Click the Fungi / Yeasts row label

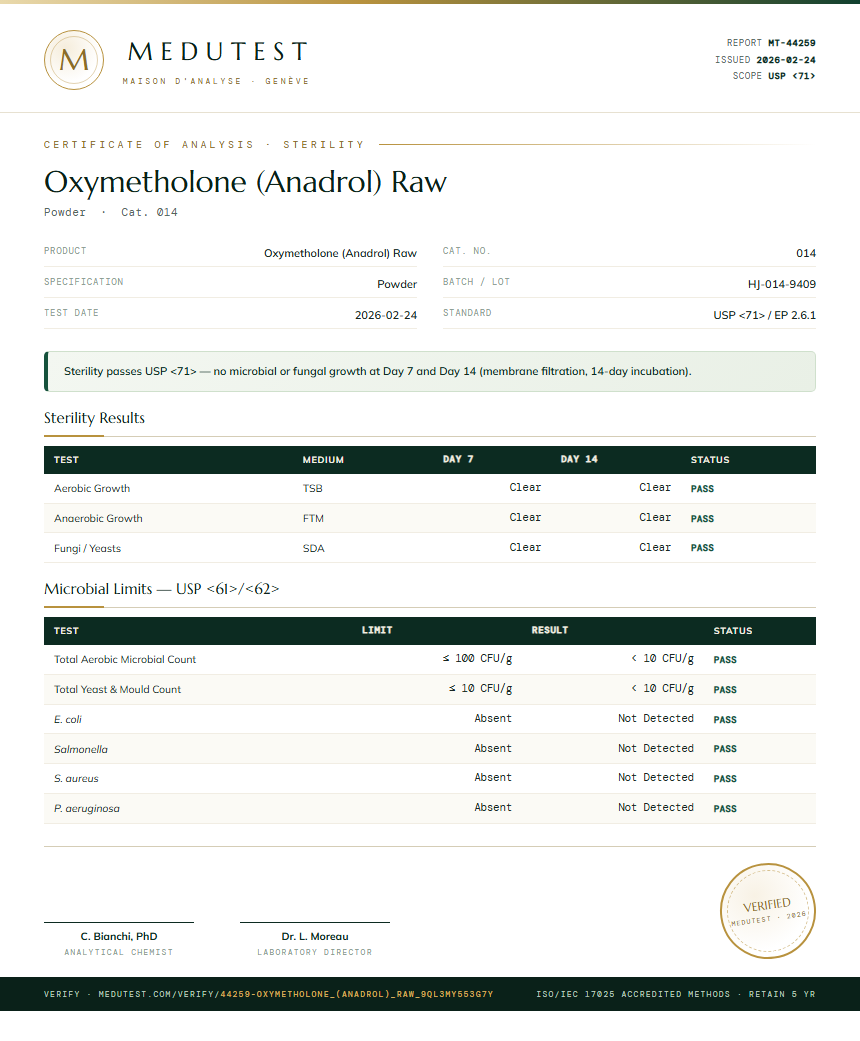coord(87,548)
